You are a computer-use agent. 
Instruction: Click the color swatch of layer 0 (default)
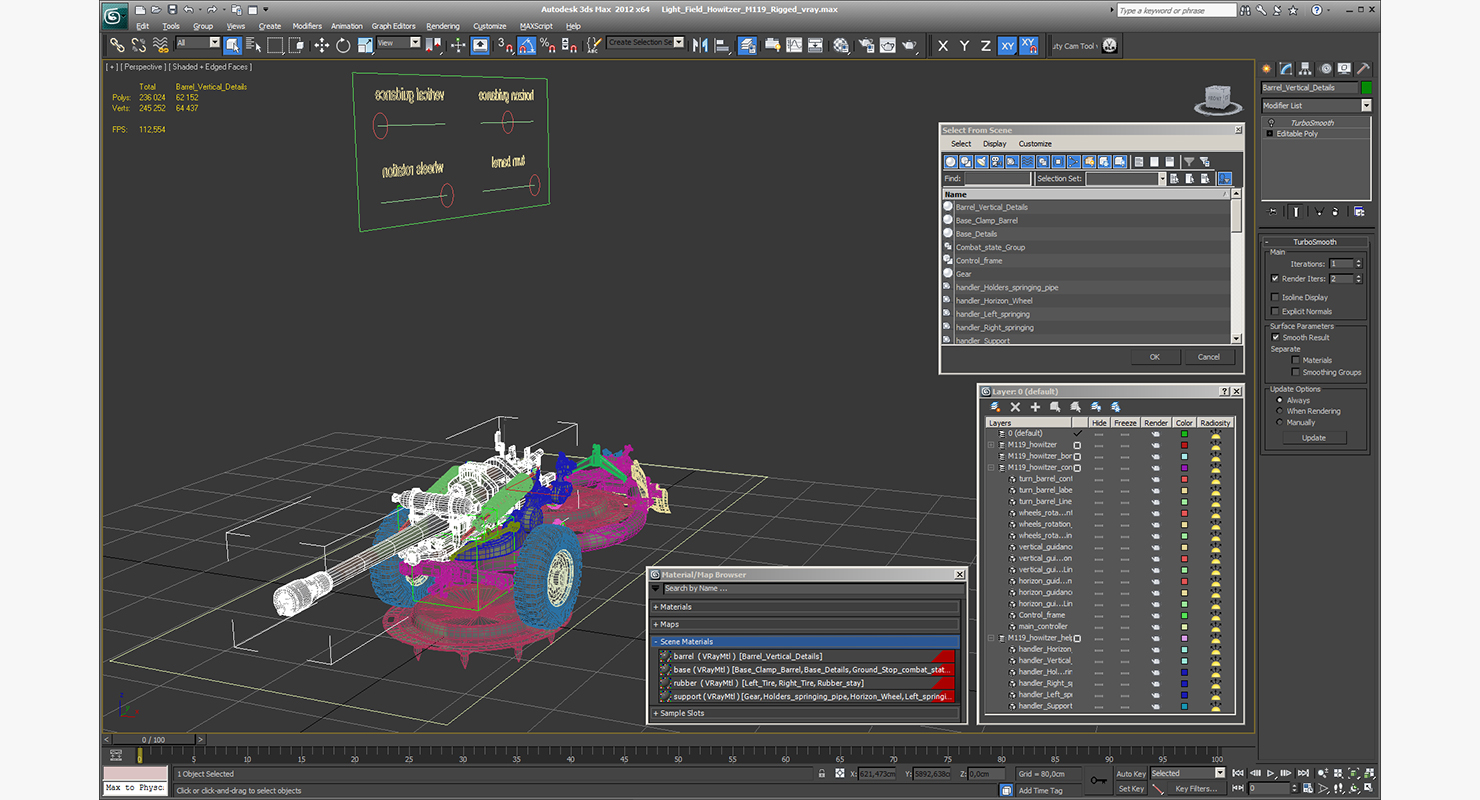point(1184,433)
